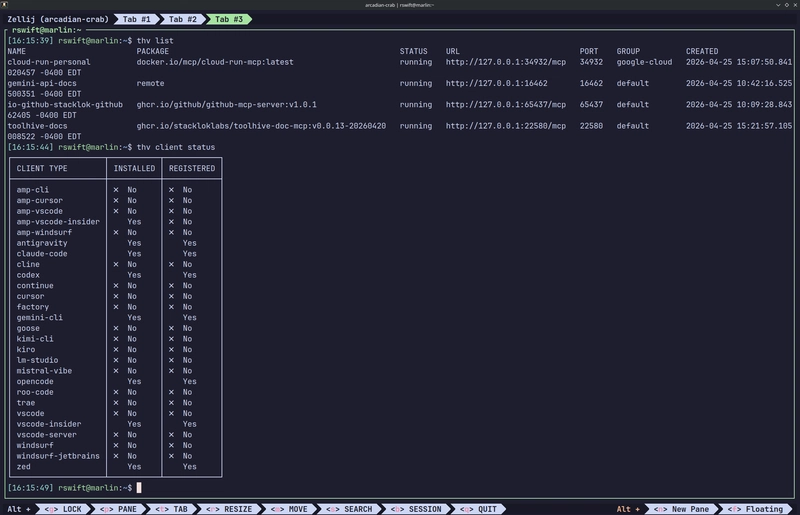This screenshot has height=515, width=800.
Task: Click the New Pane shortcut item
Action: [681, 509]
